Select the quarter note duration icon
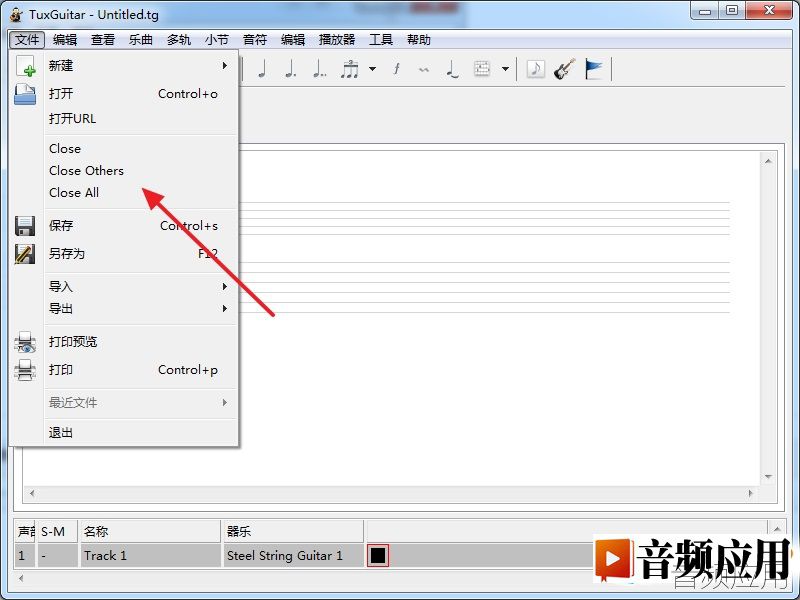Screen dimensions: 800x600 pyautogui.click(x=262, y=69)
